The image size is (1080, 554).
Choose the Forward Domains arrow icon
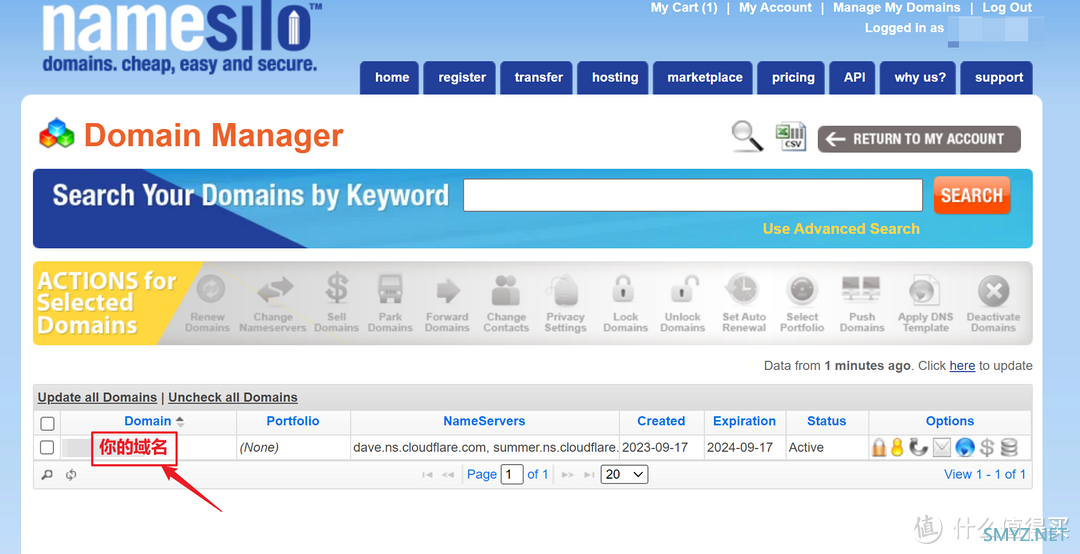[448, 290]
